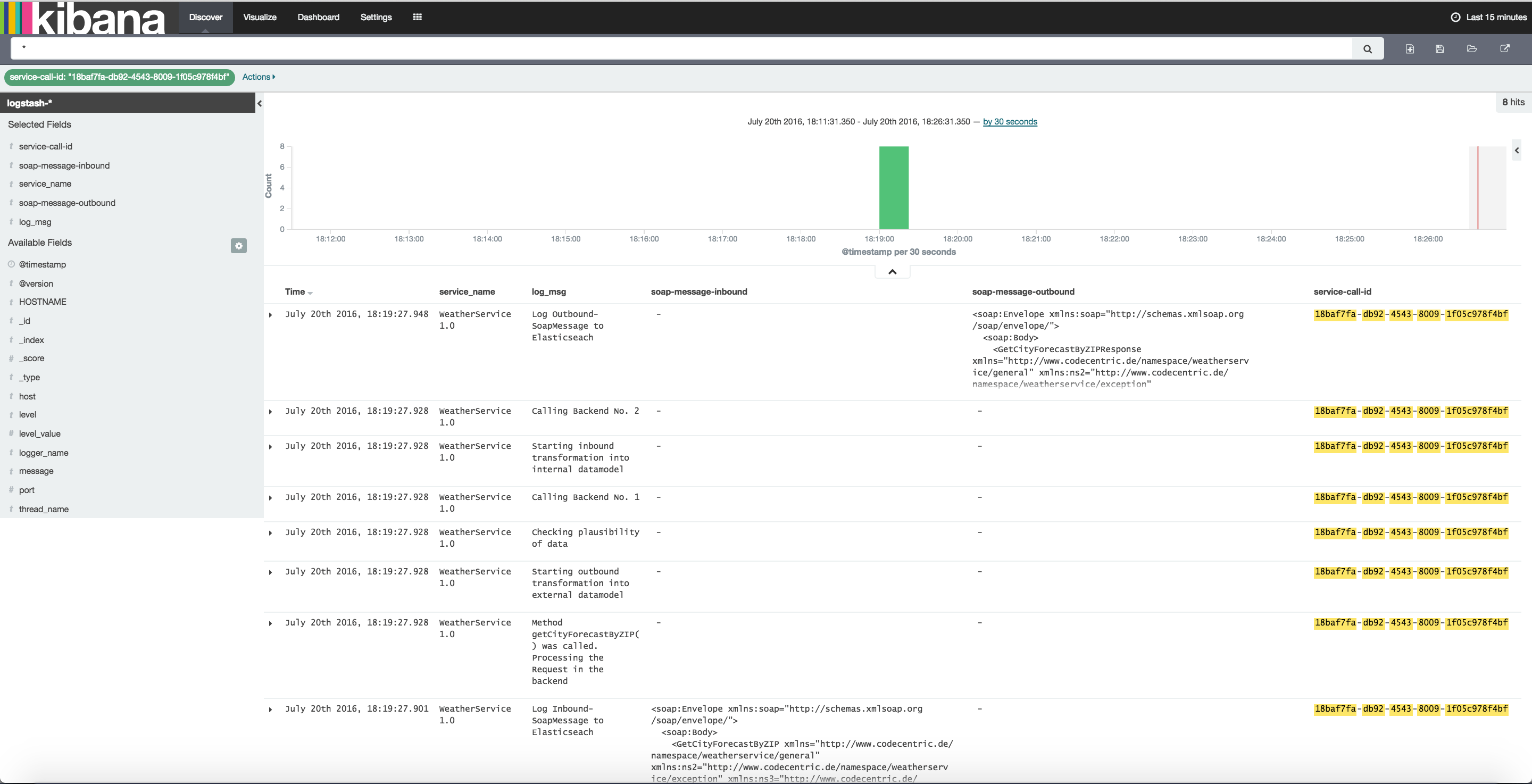
Task: Expand the Calling Backend No. 2 row
Action: click(x=271, y=412)
